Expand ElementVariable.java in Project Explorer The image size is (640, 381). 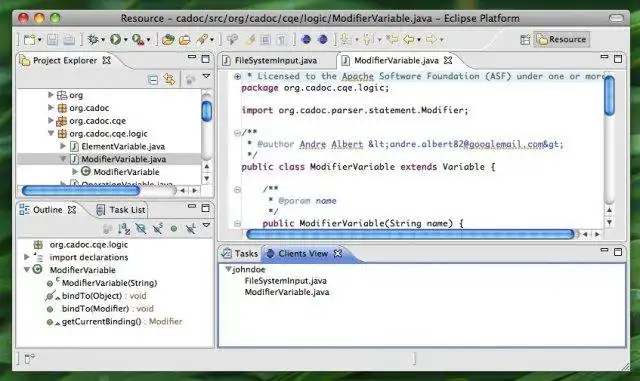pos(63,146)
